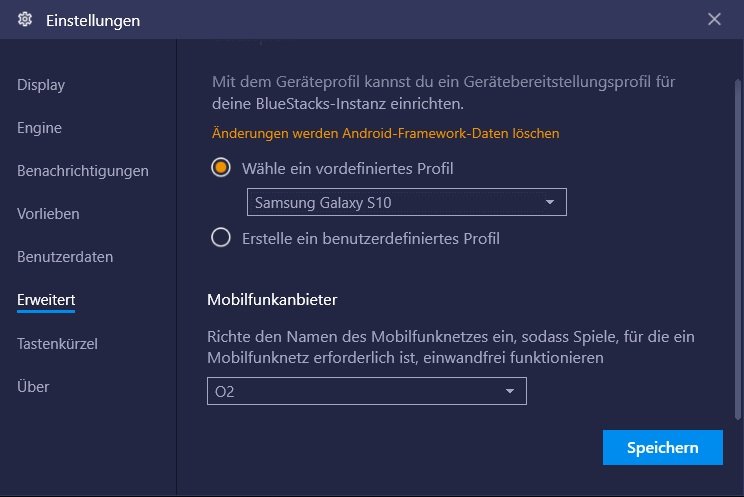The image size is (744, 497).
Task: Click the orange Android-Framework warning text
Action: [385, 133]
